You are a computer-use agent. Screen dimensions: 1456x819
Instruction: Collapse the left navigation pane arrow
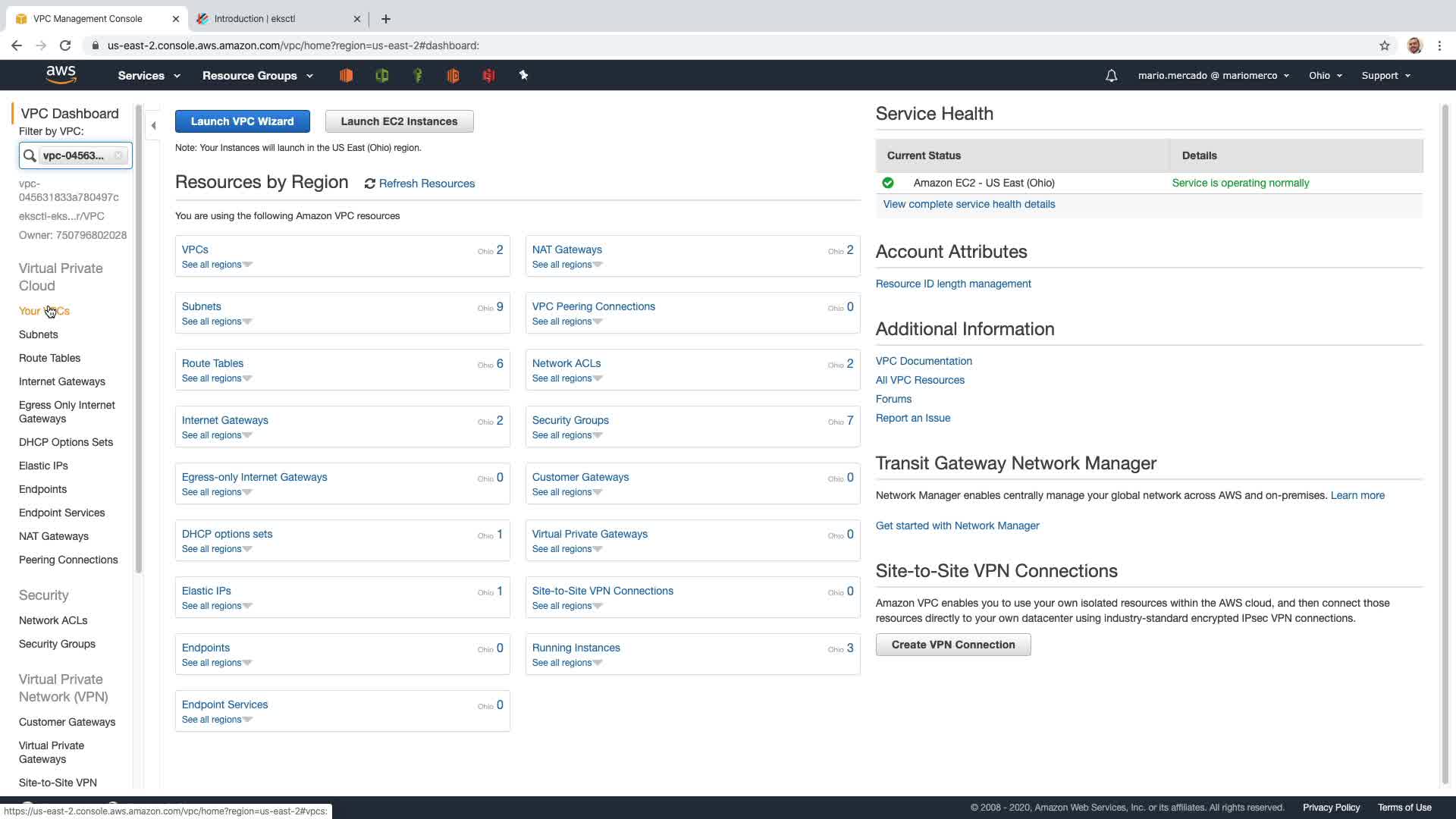pyautogui.click(x=154, y=126)
